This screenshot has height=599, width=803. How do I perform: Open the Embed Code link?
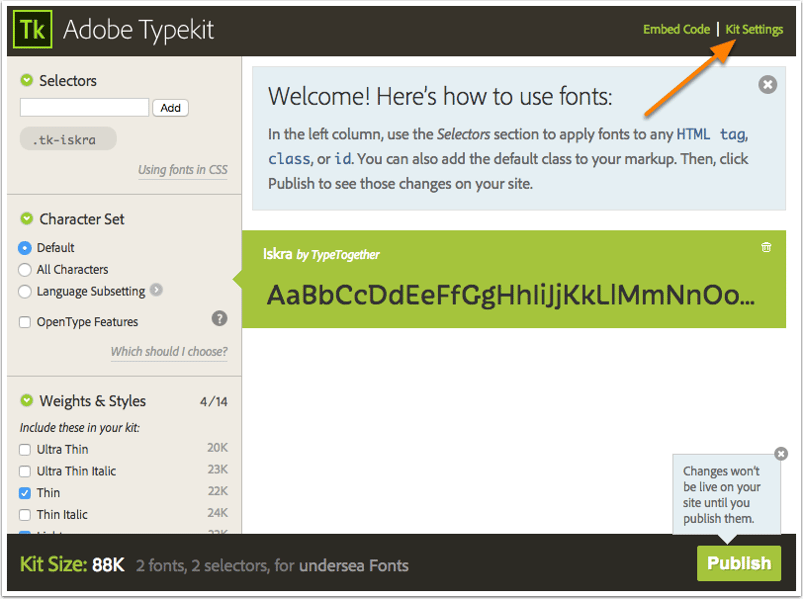click(x=676, y=30)
